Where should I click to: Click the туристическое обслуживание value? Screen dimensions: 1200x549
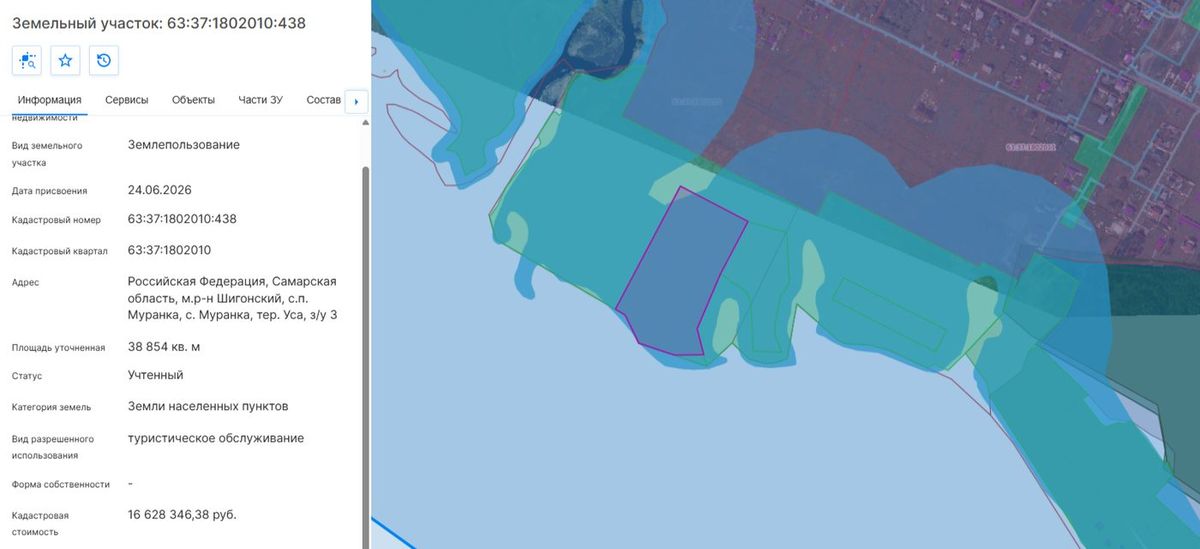point(216,438)
